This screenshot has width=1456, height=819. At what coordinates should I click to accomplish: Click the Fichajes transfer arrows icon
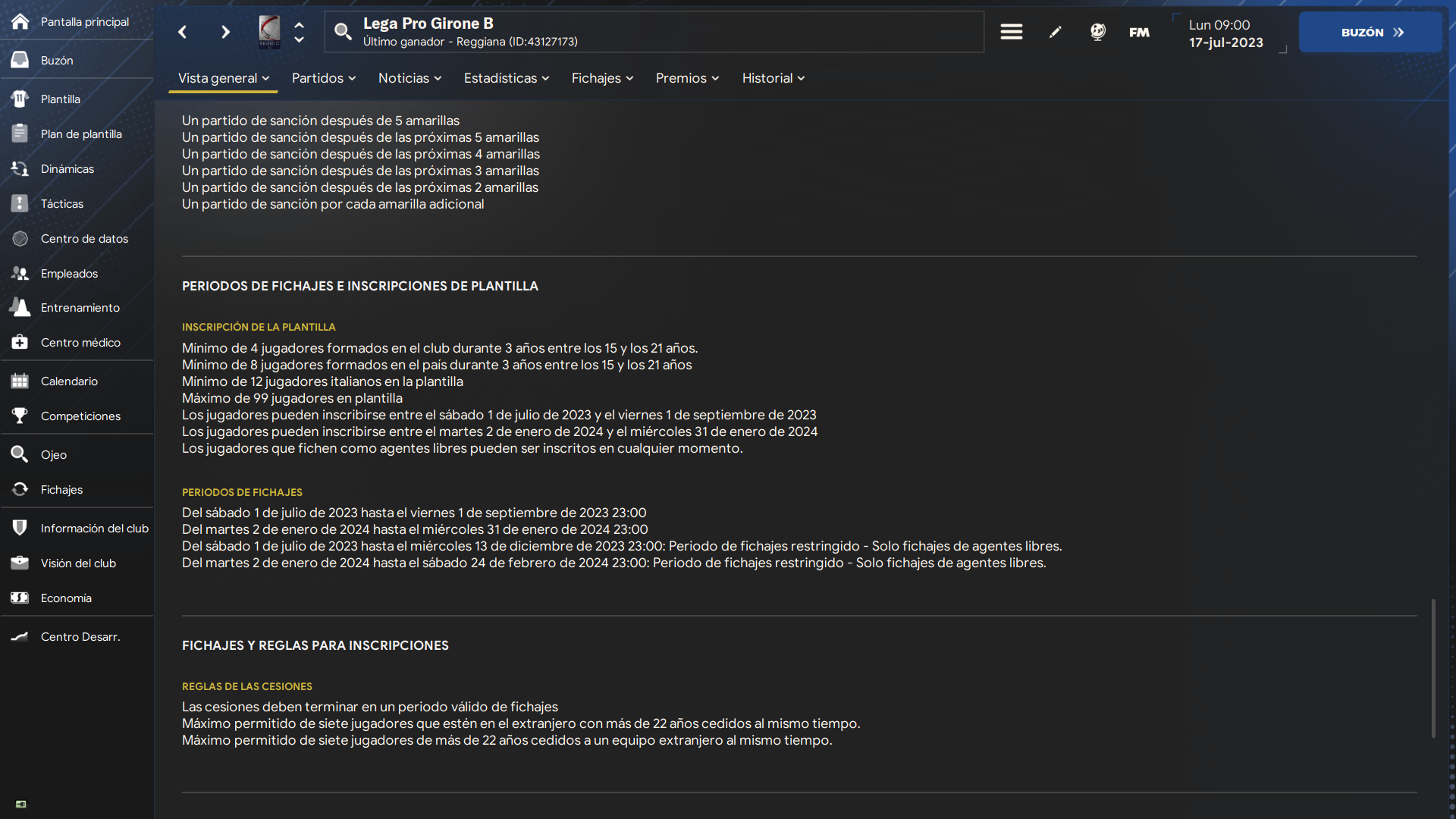point(20,489)
